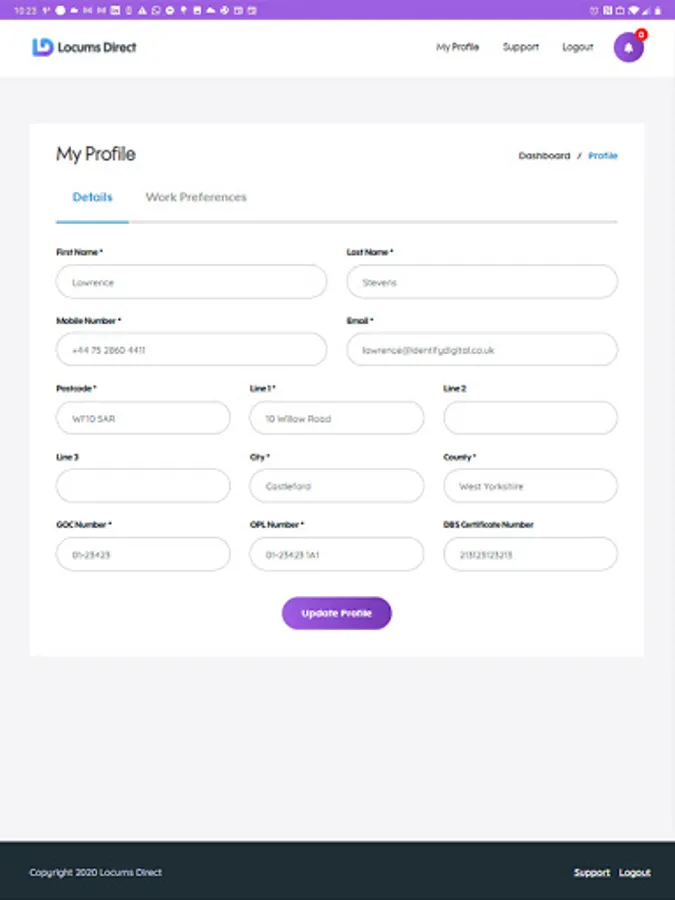Click Logout in the top navigation
Image resolution: width=675 pixels, height=900 pixels.
tap(577, 47)
